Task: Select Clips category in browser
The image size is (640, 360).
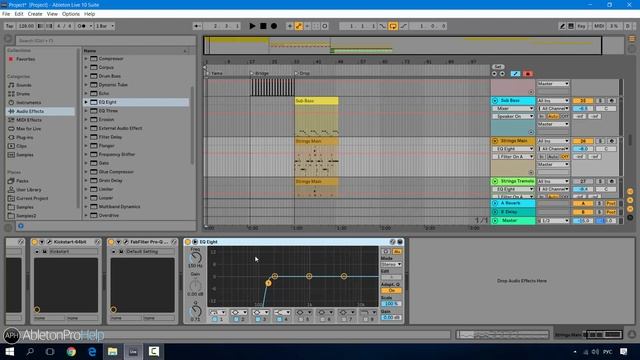Action: 21,146
